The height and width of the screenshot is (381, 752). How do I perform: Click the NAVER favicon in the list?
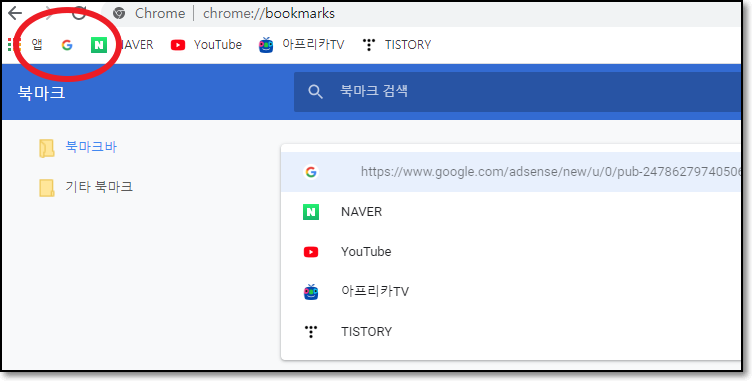tap(311, 212)
